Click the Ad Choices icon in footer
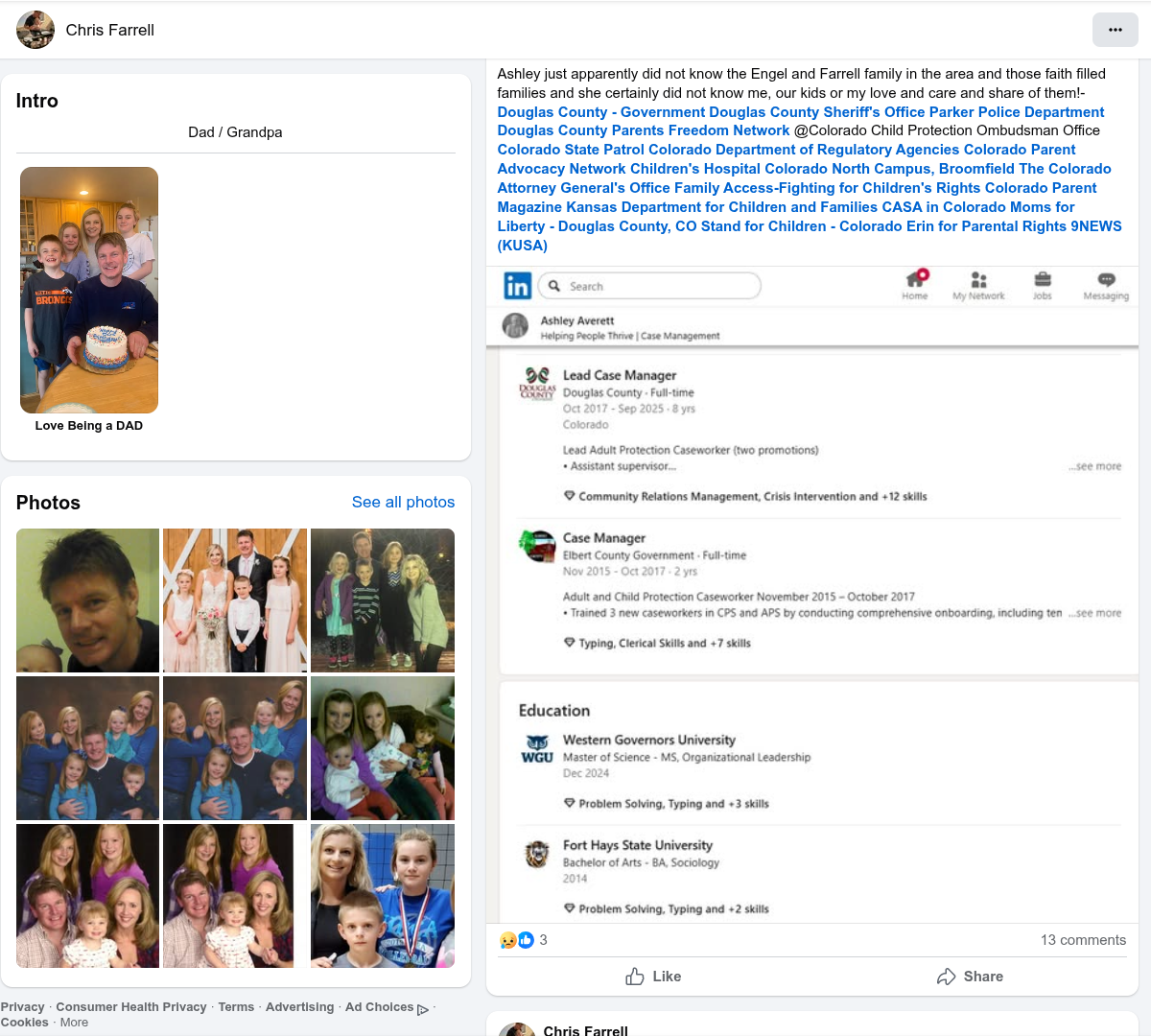 pyautogui.click(x=423, y=1008)
